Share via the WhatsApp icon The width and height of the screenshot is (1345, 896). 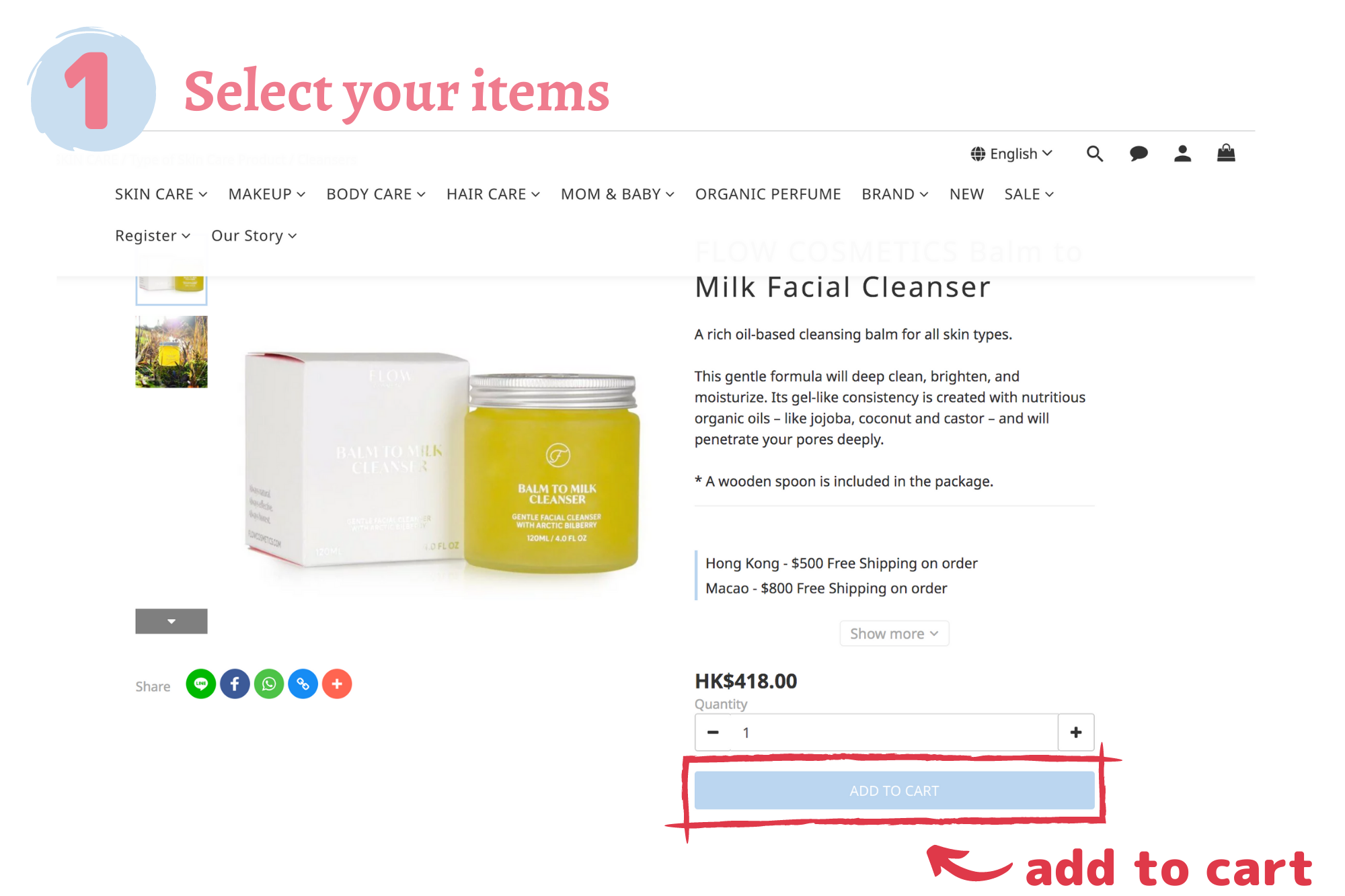[x=269, y=684]
